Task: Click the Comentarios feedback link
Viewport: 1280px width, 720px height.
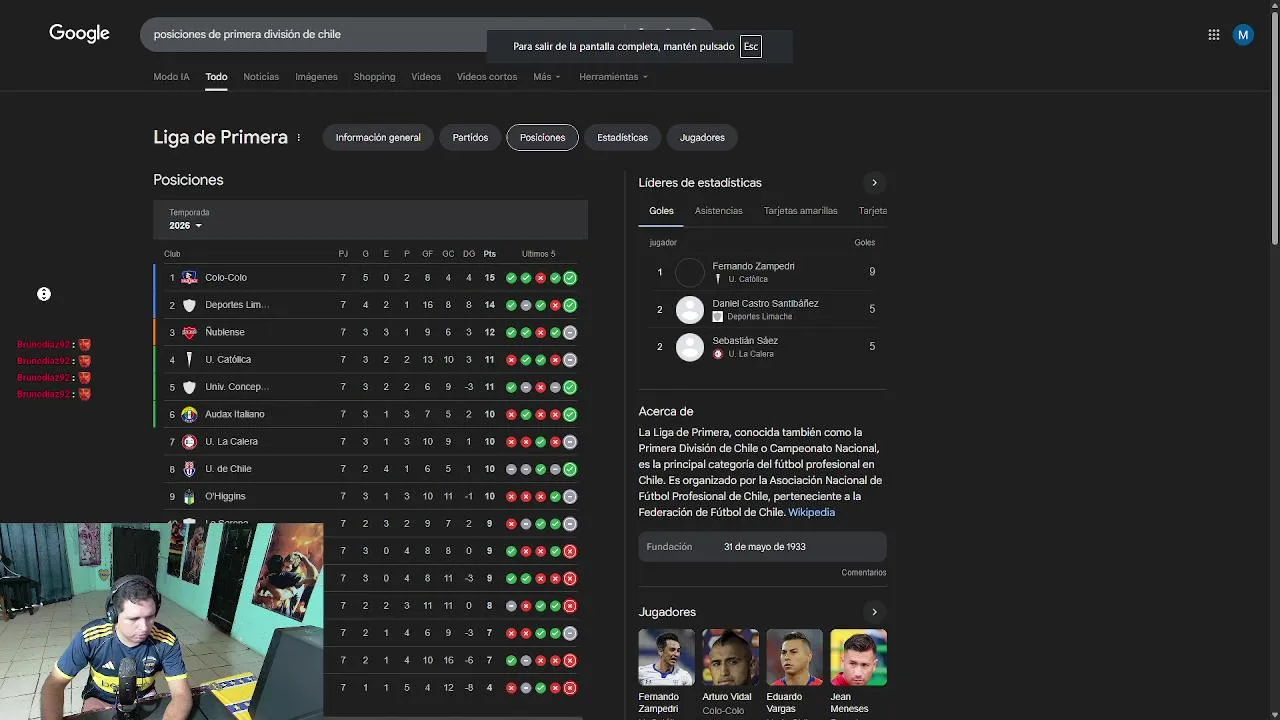Action: click(864, 573)
